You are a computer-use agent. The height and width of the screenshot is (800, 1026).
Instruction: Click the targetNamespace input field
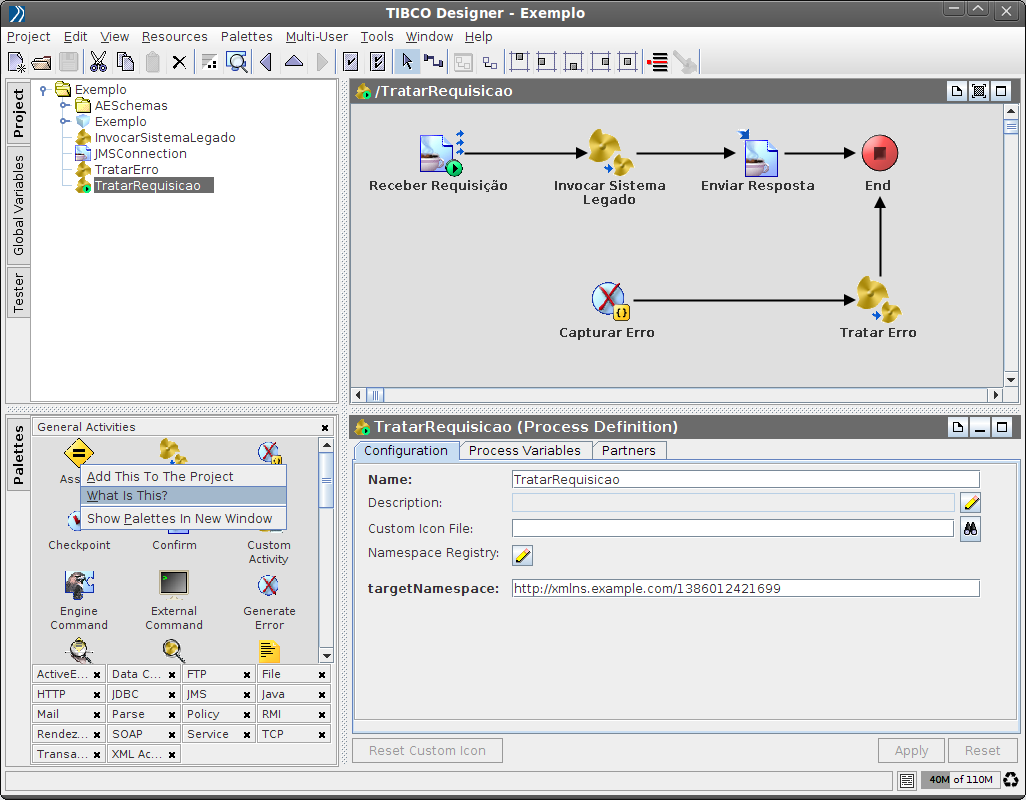[745, 589]
